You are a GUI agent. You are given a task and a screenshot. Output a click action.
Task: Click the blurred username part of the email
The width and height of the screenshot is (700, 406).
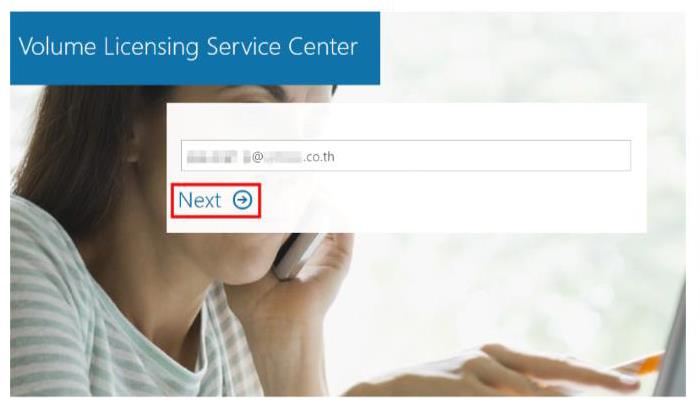click(x=218, y=157)
